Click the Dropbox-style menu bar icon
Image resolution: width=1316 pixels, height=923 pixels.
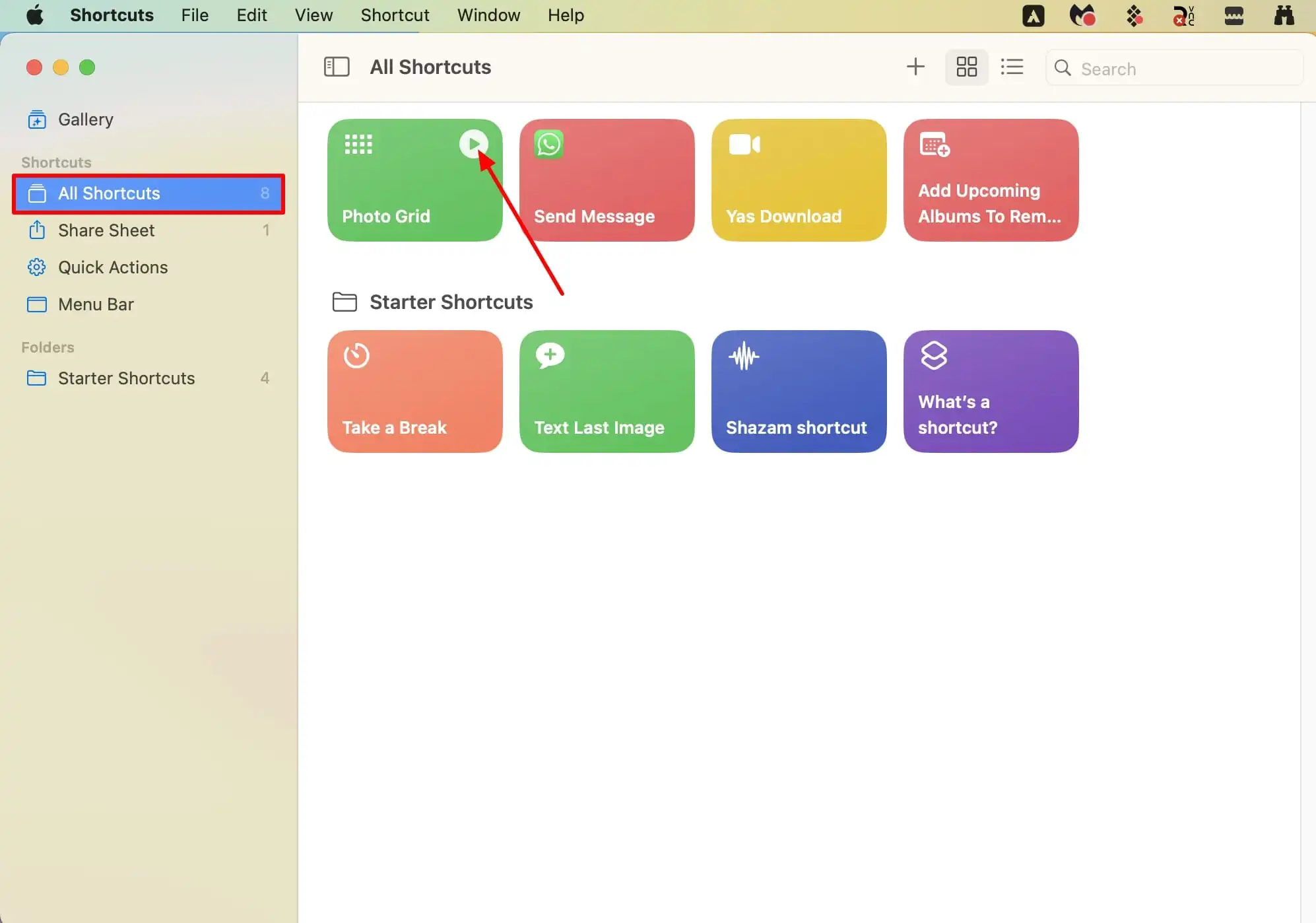(1134, 15)
